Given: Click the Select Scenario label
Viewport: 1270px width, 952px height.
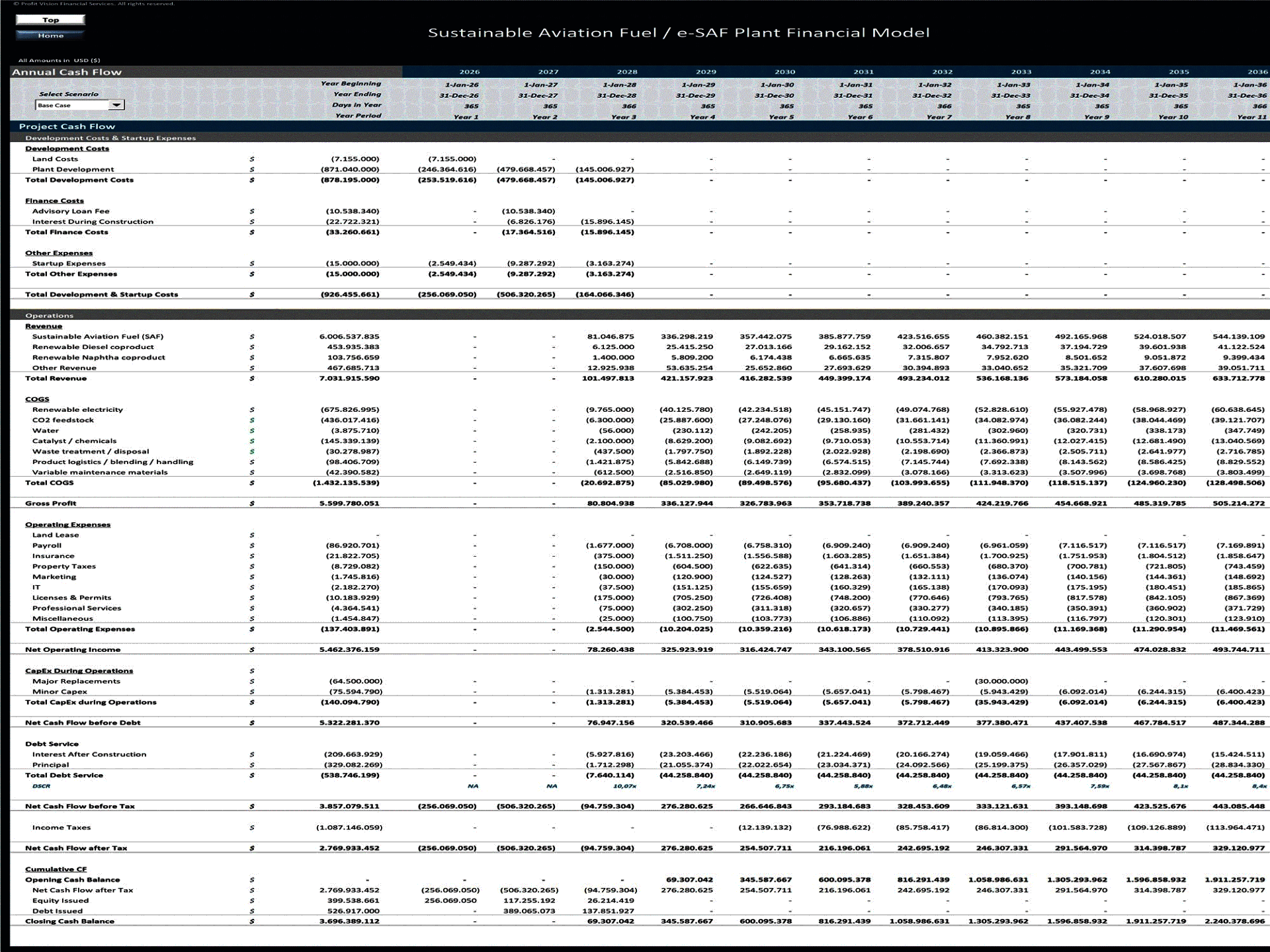Looking at the screenshot, I should (69, 94).
